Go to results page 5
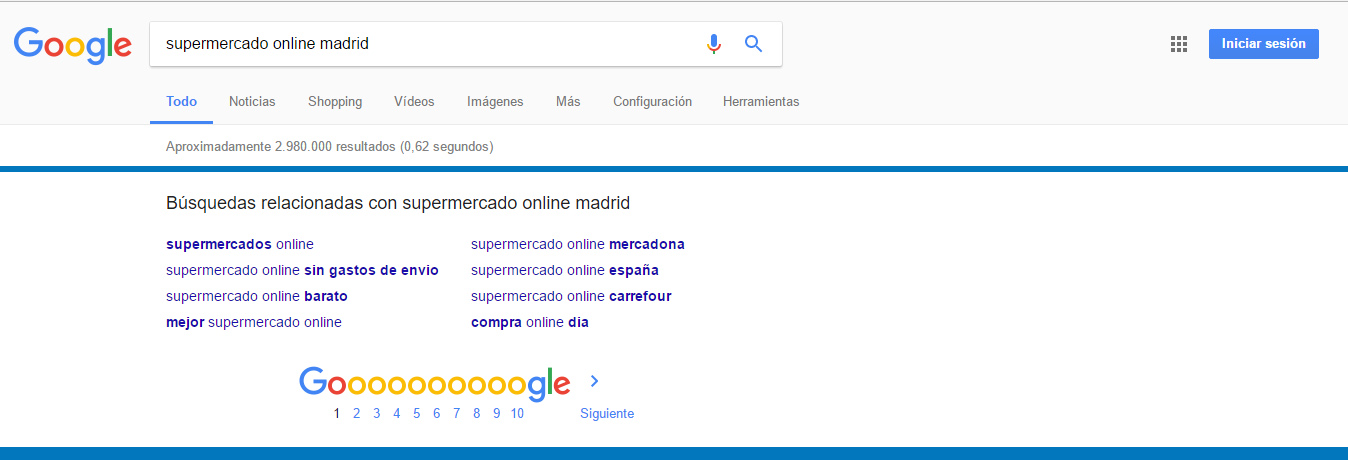Screen dimensions: 1348x460 [x=416, y=413]
